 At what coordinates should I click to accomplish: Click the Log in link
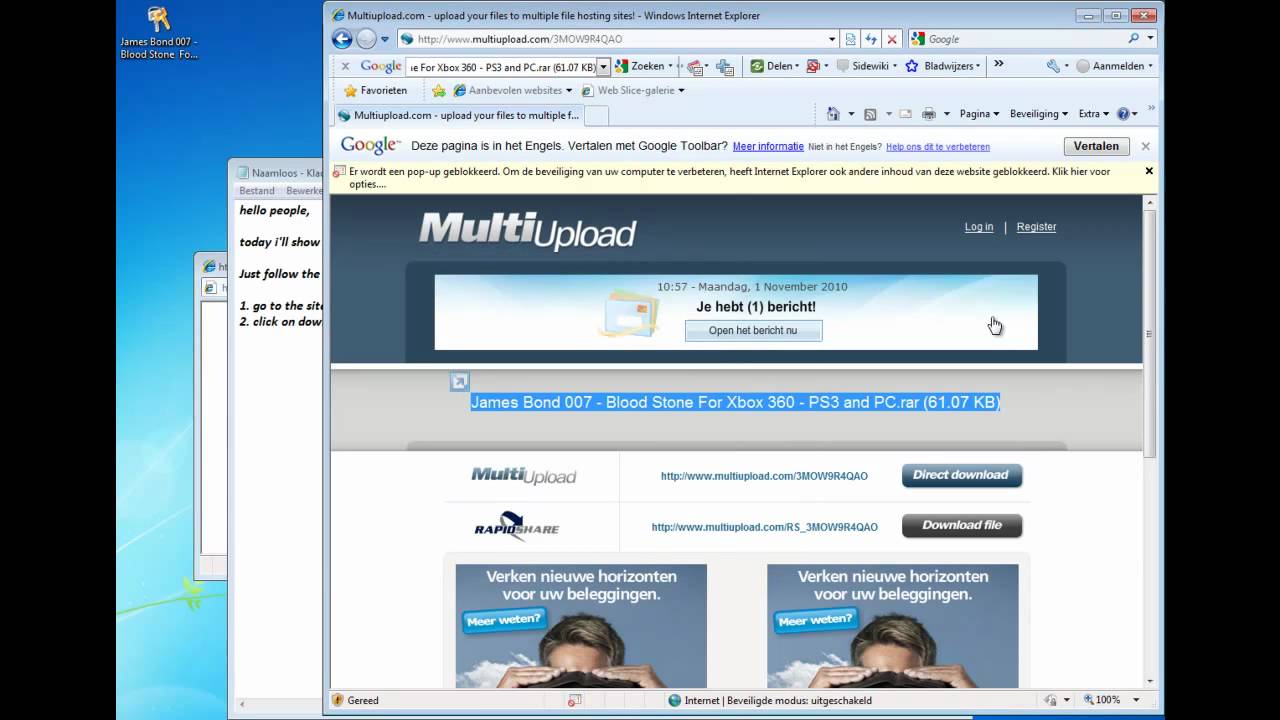979,227
